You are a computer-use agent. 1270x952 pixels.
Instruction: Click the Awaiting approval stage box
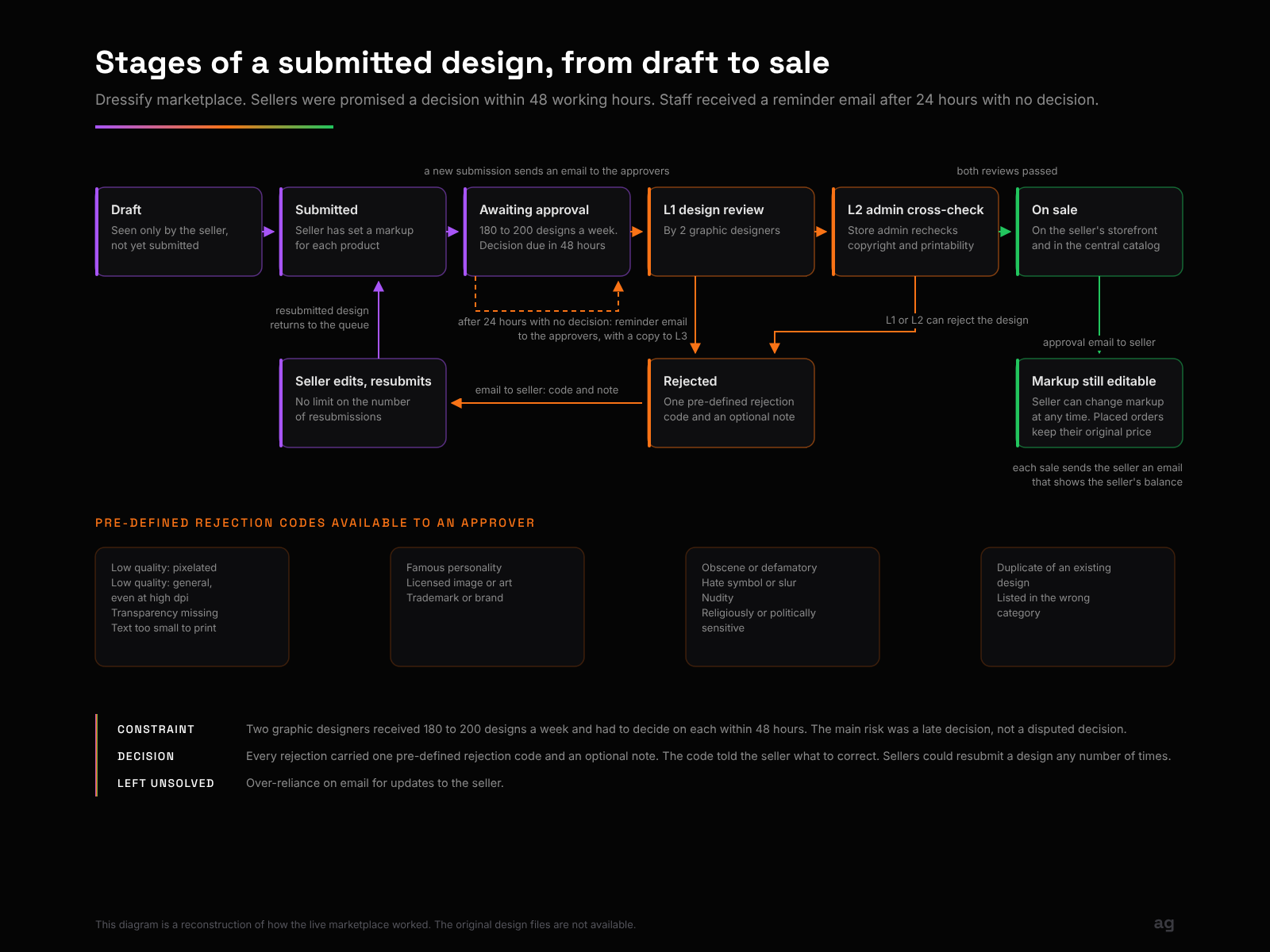pyautogui.click(x=547, y=232)
